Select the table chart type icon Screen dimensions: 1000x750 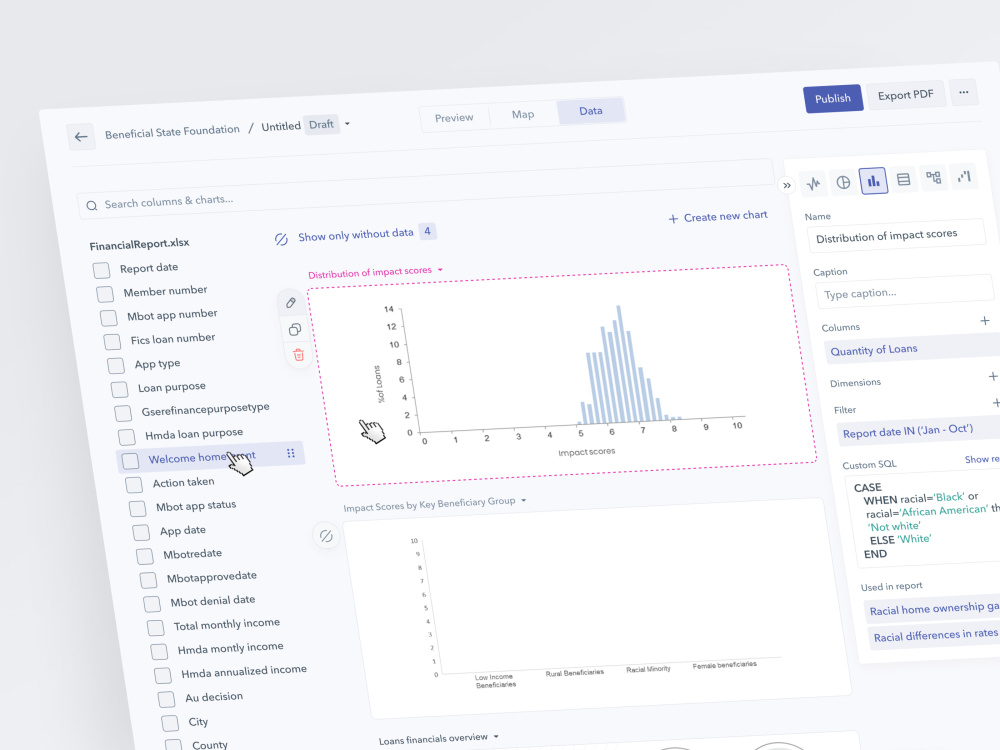903,179
